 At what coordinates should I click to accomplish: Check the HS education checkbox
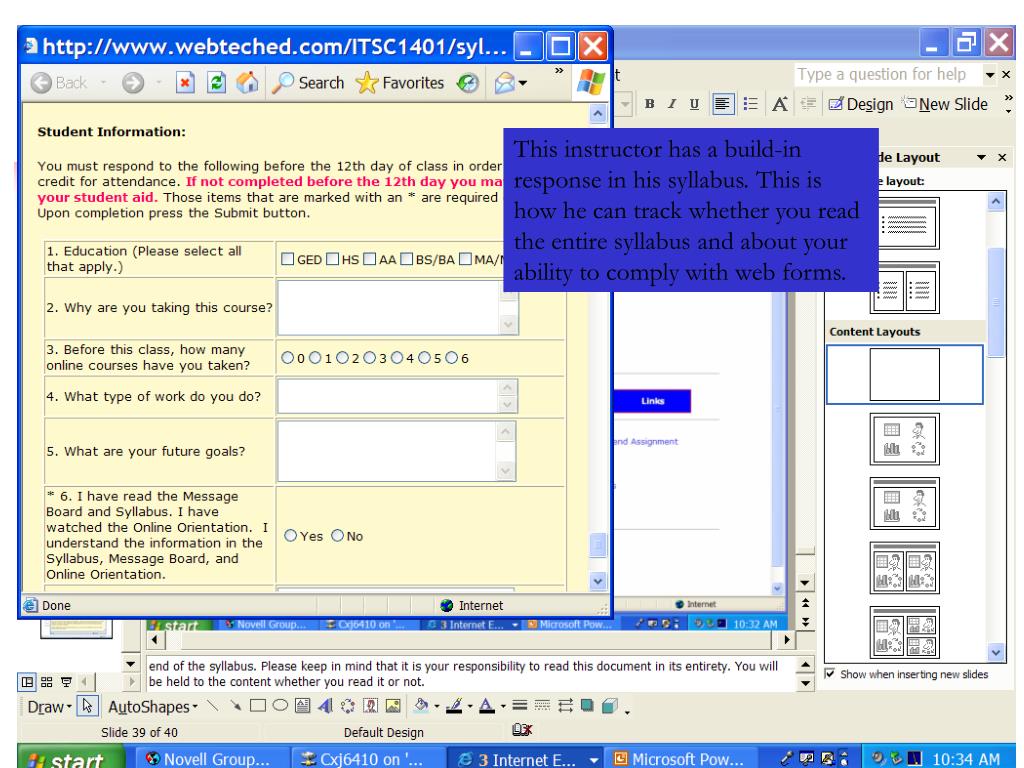coord(332,259)
